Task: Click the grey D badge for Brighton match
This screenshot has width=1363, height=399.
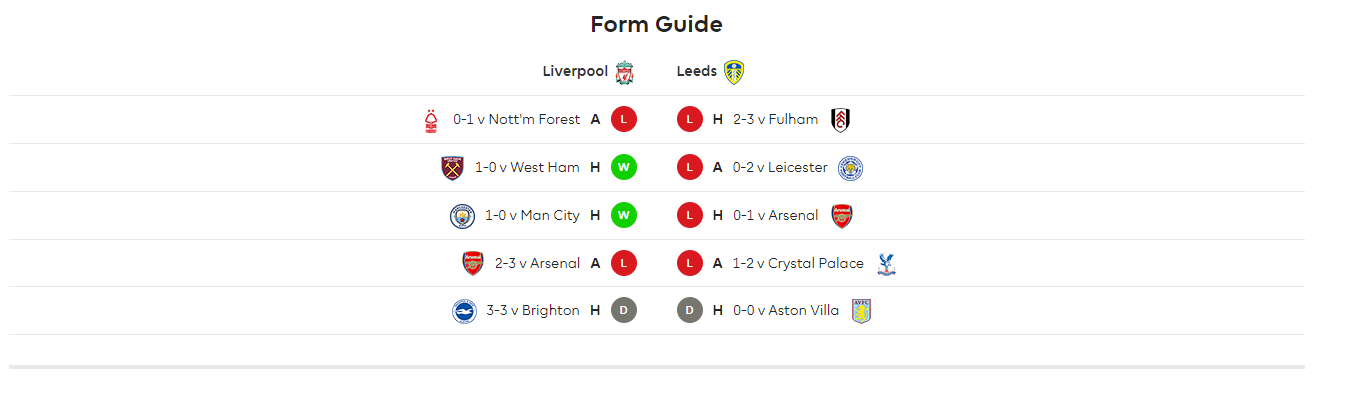Action: [624, 311]
